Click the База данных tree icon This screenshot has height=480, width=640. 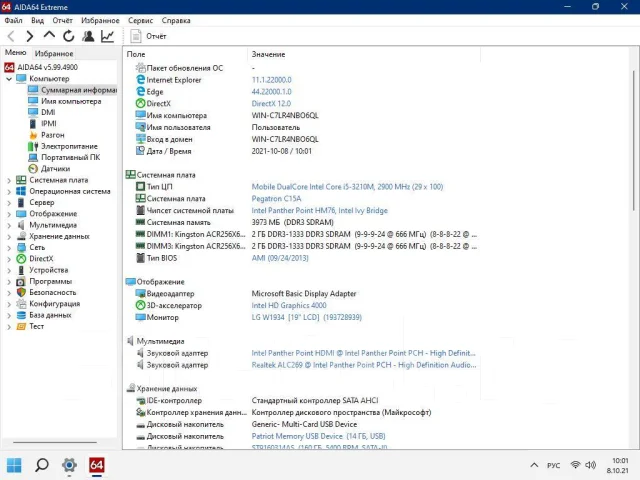pos(21,315)
